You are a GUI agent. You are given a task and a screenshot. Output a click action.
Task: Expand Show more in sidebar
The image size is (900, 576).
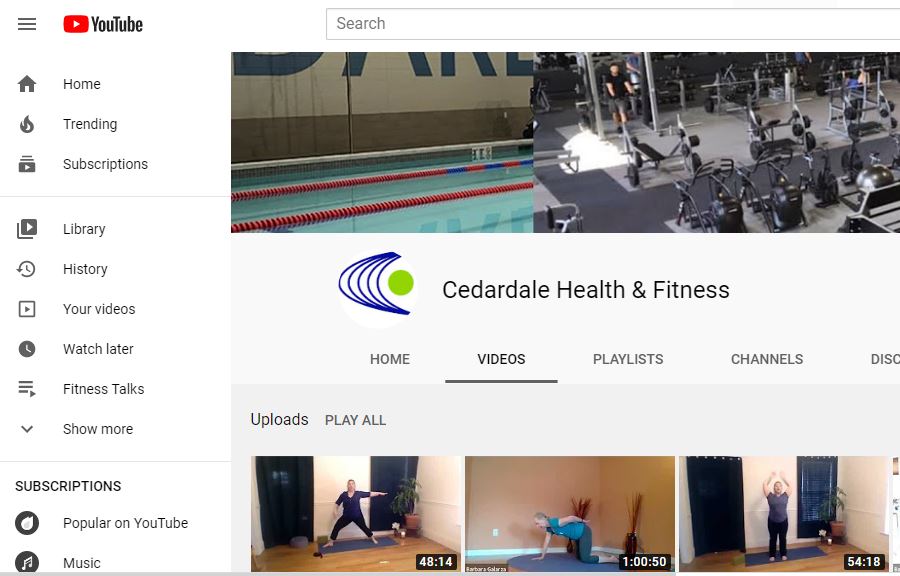(x=115, y=429)
